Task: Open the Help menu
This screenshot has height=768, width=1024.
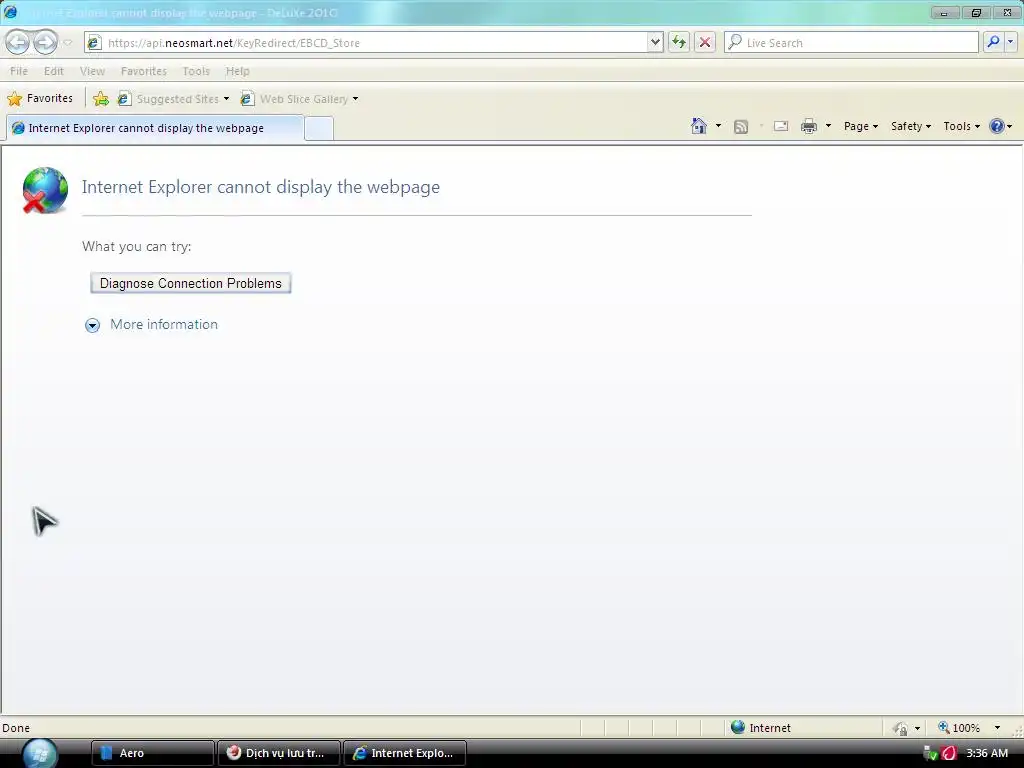Action: (x=238, y=71)
